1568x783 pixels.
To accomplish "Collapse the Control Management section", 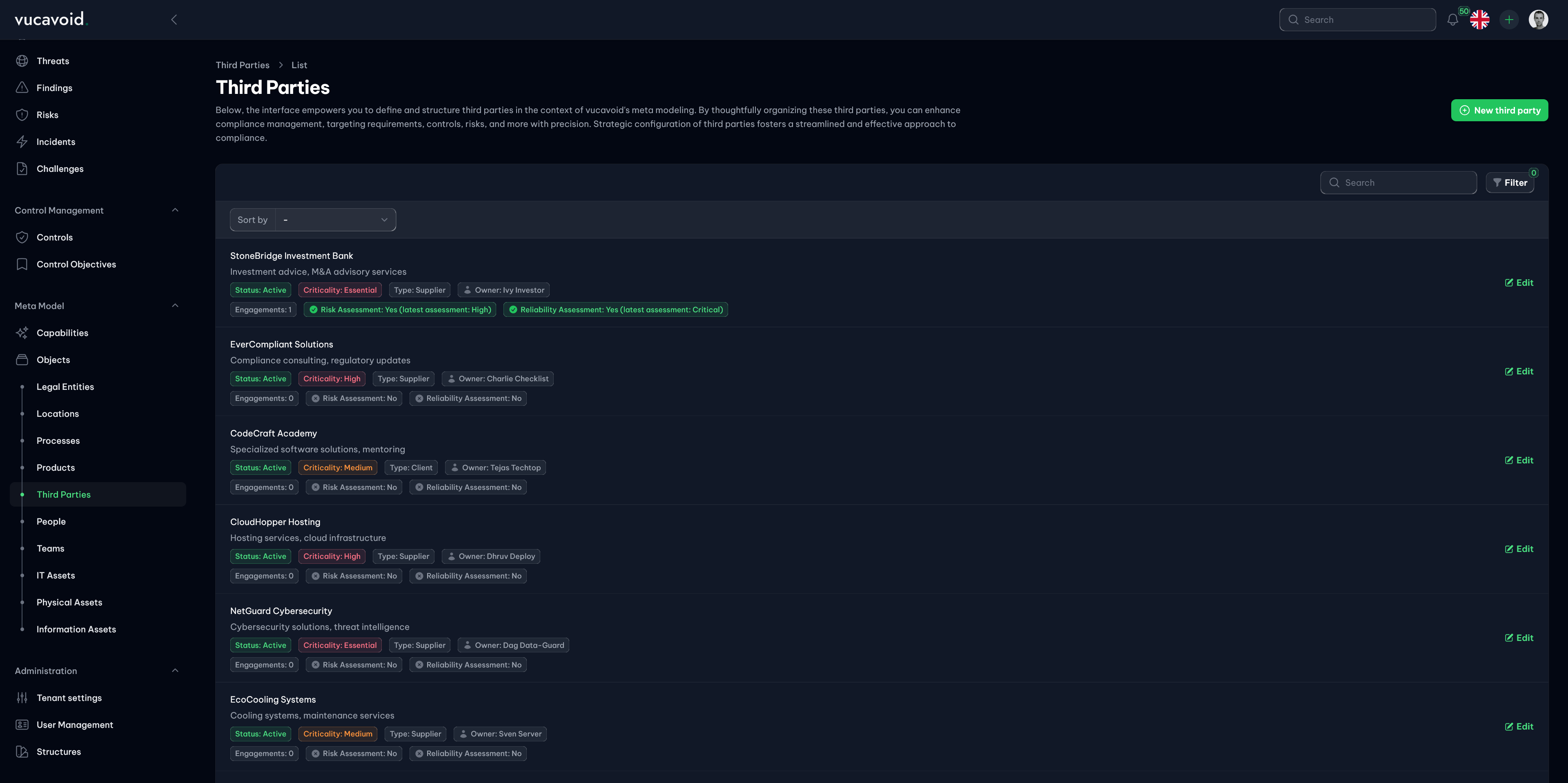I will [175, 210].
